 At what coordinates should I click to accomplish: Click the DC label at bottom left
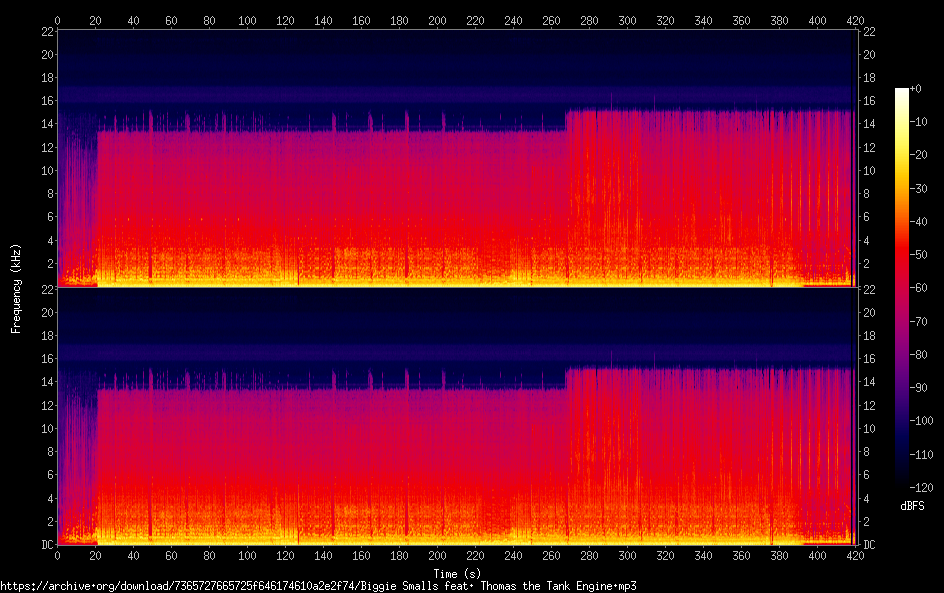point(45,545)
